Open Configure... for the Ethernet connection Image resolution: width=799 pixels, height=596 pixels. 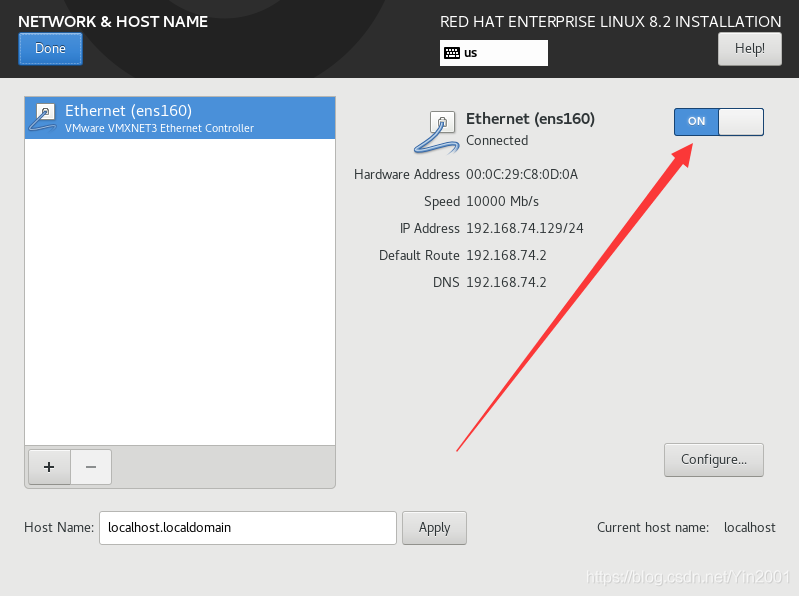click(713, 459)
